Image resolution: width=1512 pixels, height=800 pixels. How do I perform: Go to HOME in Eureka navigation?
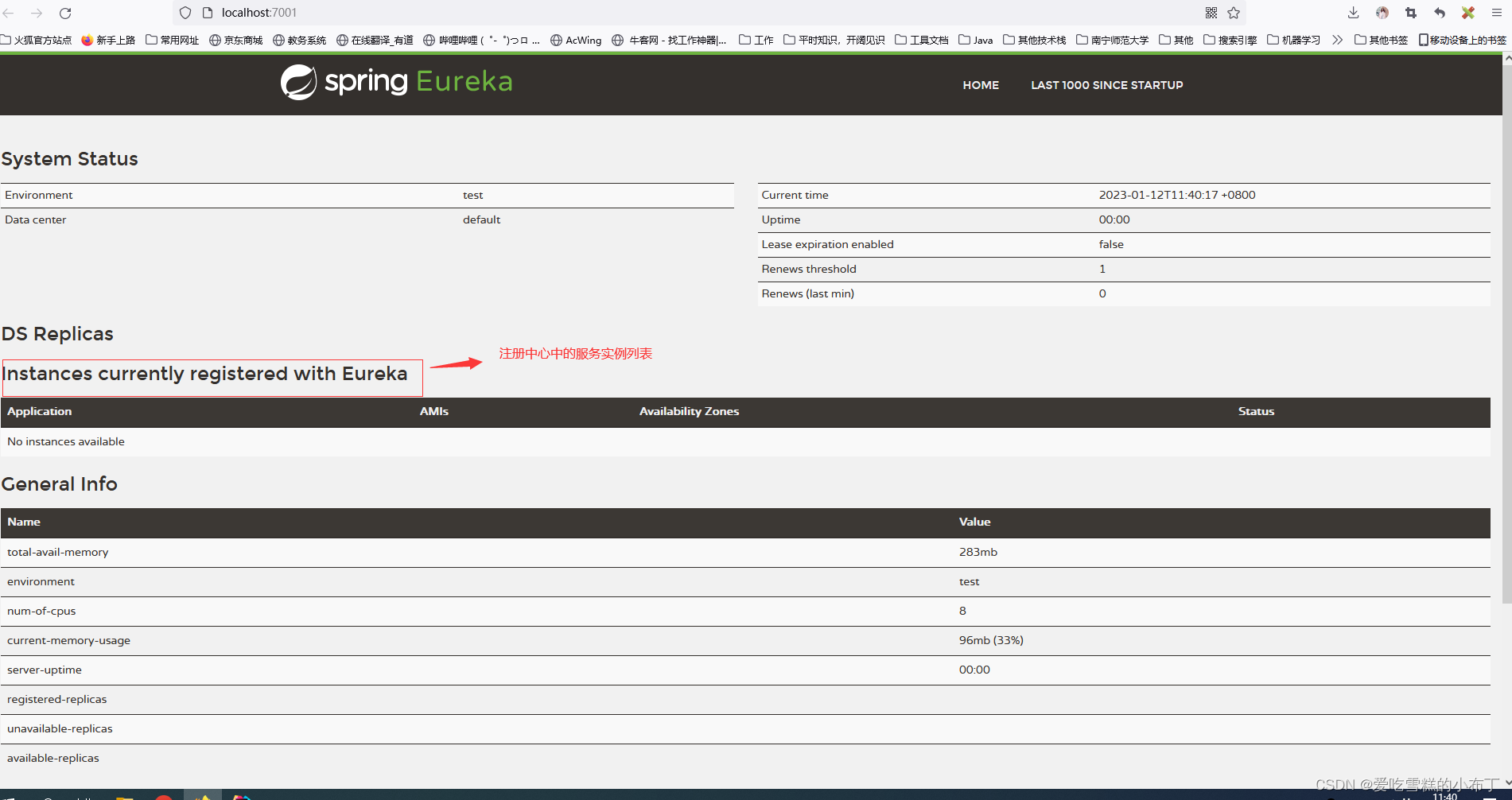pos(981,85)
